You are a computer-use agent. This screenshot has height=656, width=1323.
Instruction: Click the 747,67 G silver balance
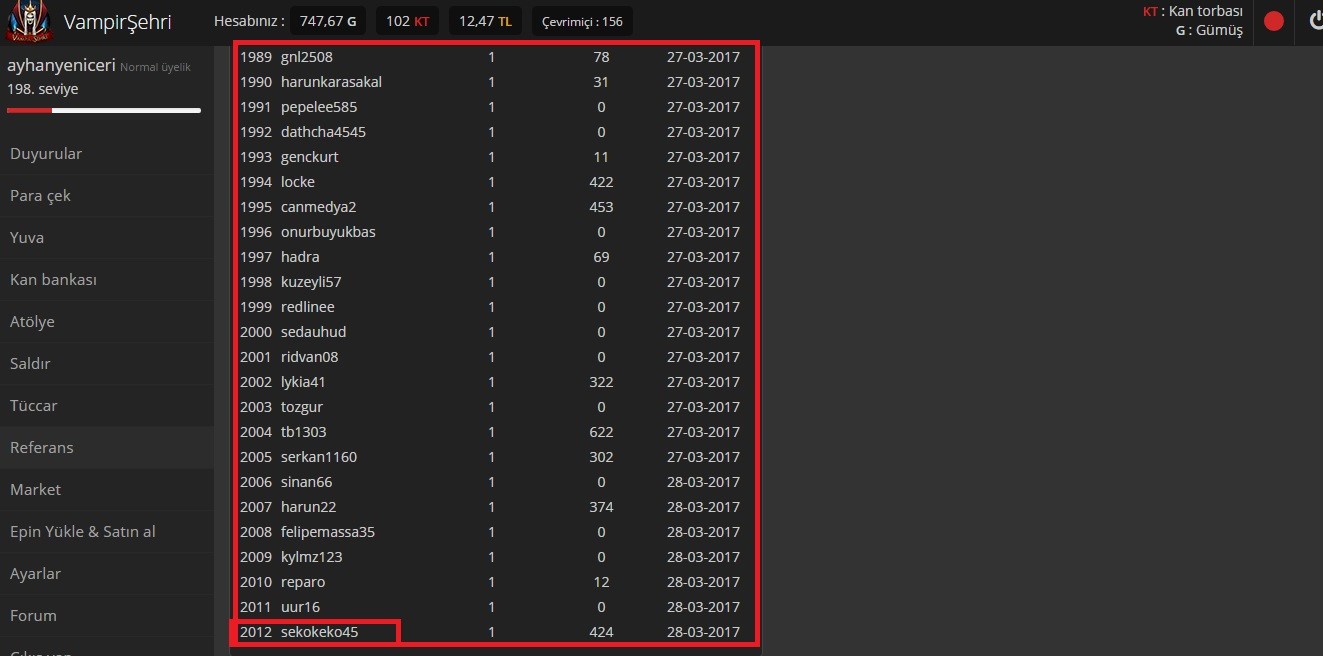click(x=329, y=21)
